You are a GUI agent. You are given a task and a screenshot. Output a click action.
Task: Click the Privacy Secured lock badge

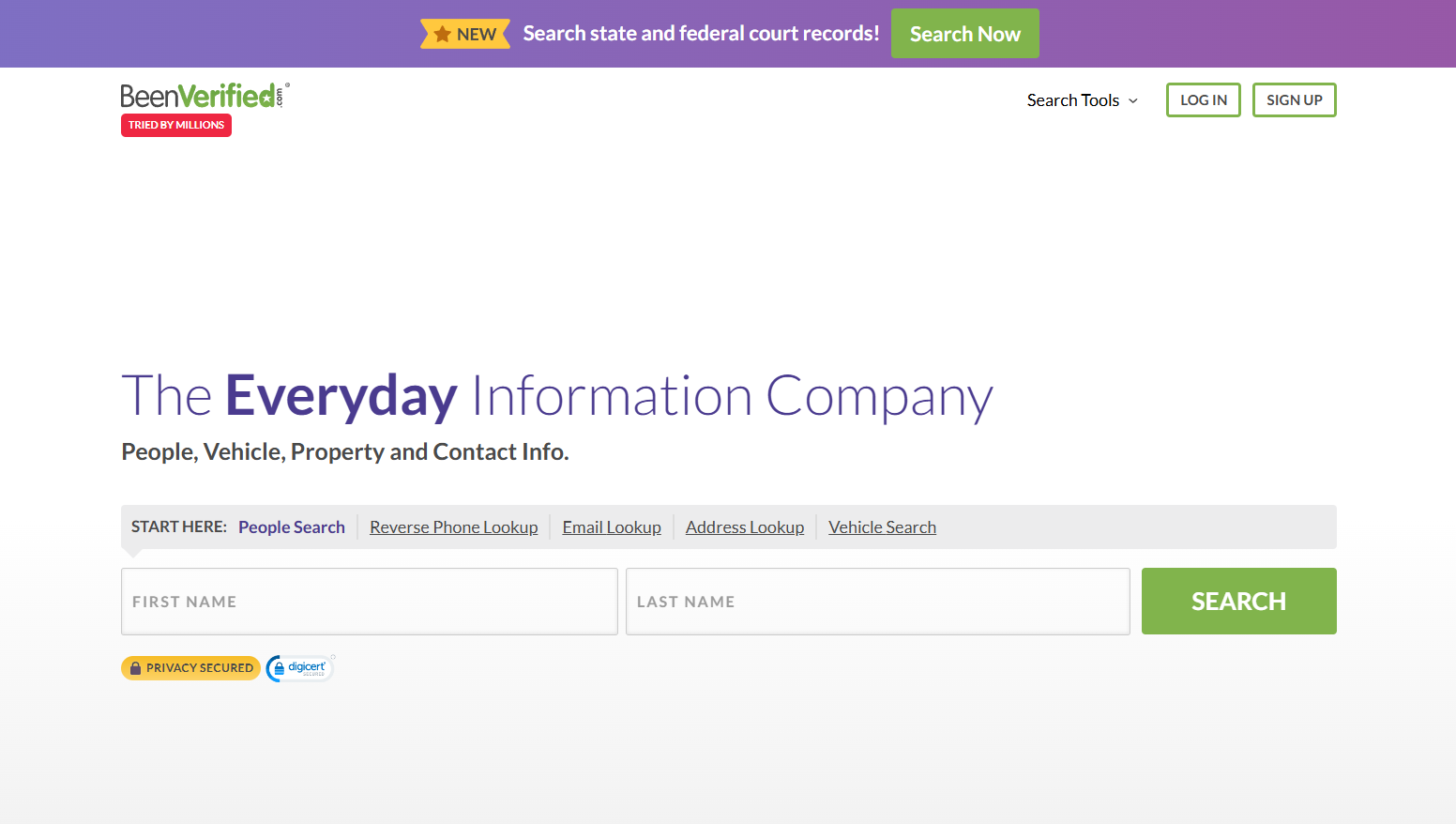(x=190, y=668)
